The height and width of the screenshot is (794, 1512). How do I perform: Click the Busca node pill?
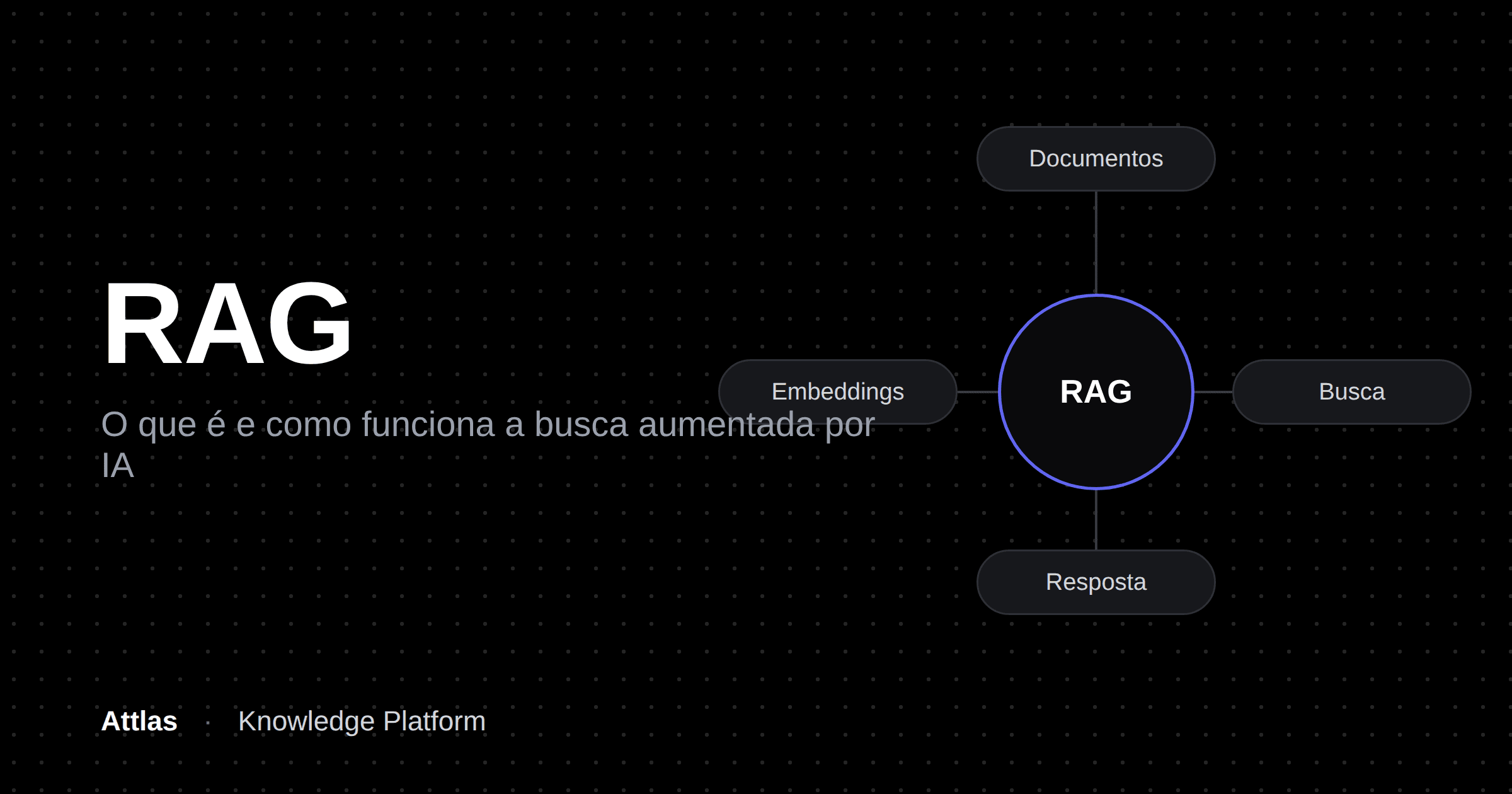point(1352,392)
